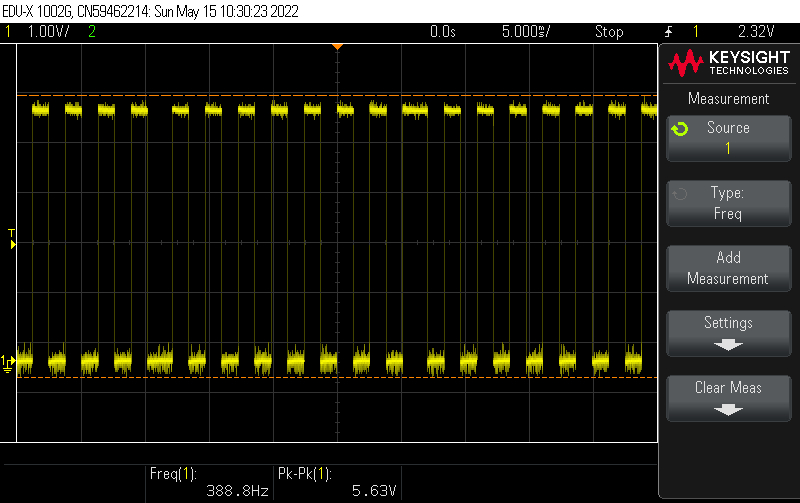Click the channel 1 ground reference marker

[8, 361]
